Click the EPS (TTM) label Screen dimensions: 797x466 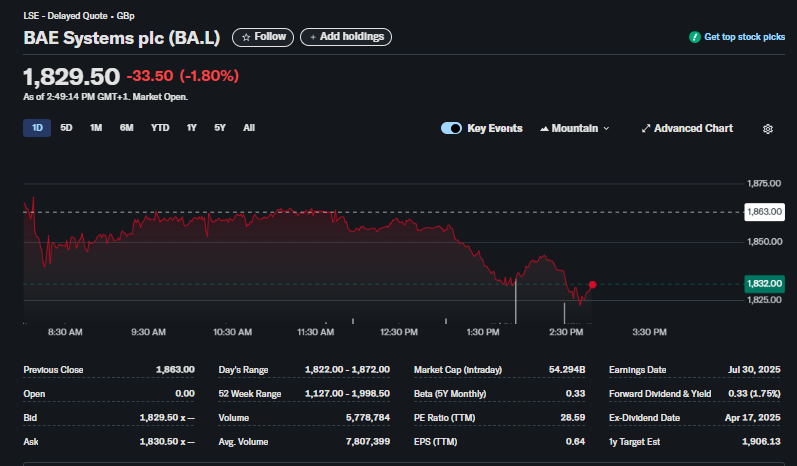pyautogui.click(x=435, y=442)
